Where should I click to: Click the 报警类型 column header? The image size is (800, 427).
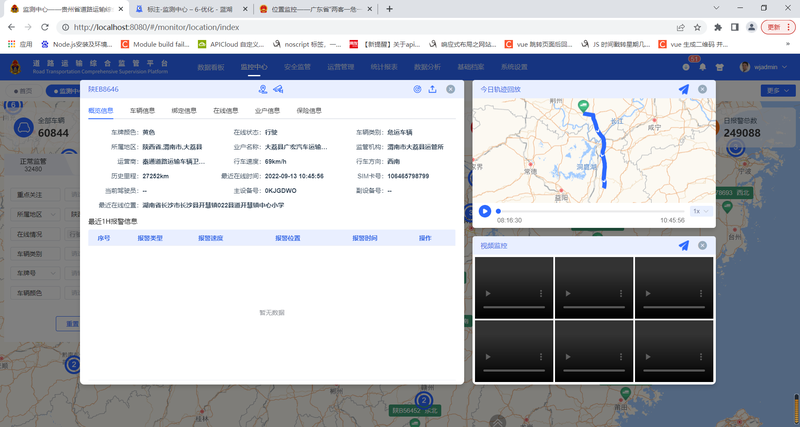[x=150, y=238]
